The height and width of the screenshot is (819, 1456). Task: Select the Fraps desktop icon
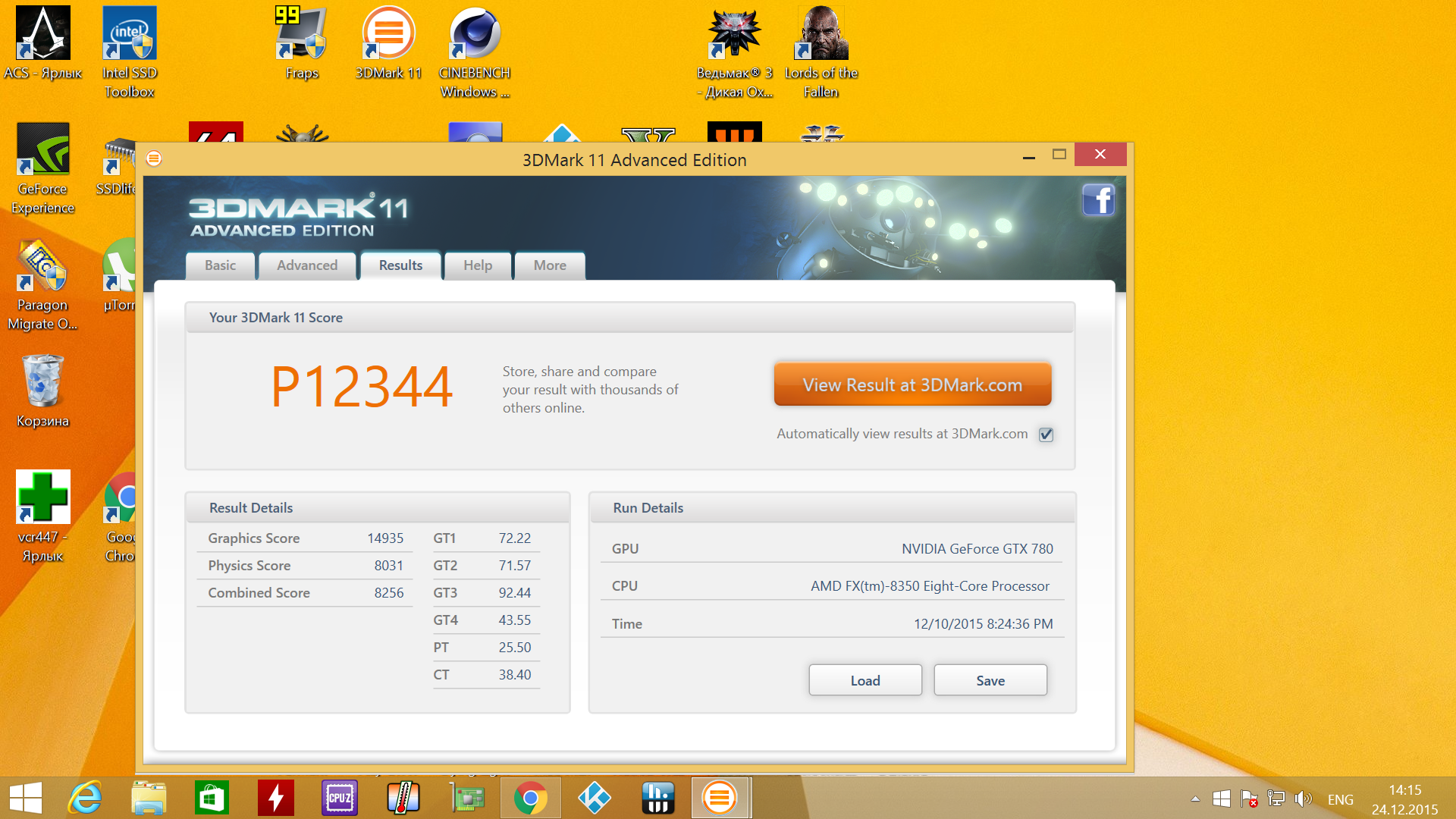click(302, 43)
